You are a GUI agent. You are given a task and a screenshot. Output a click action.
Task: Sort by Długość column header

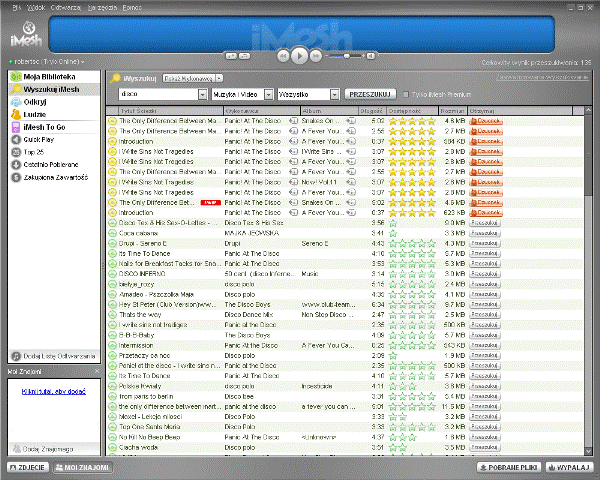[372, 111]
